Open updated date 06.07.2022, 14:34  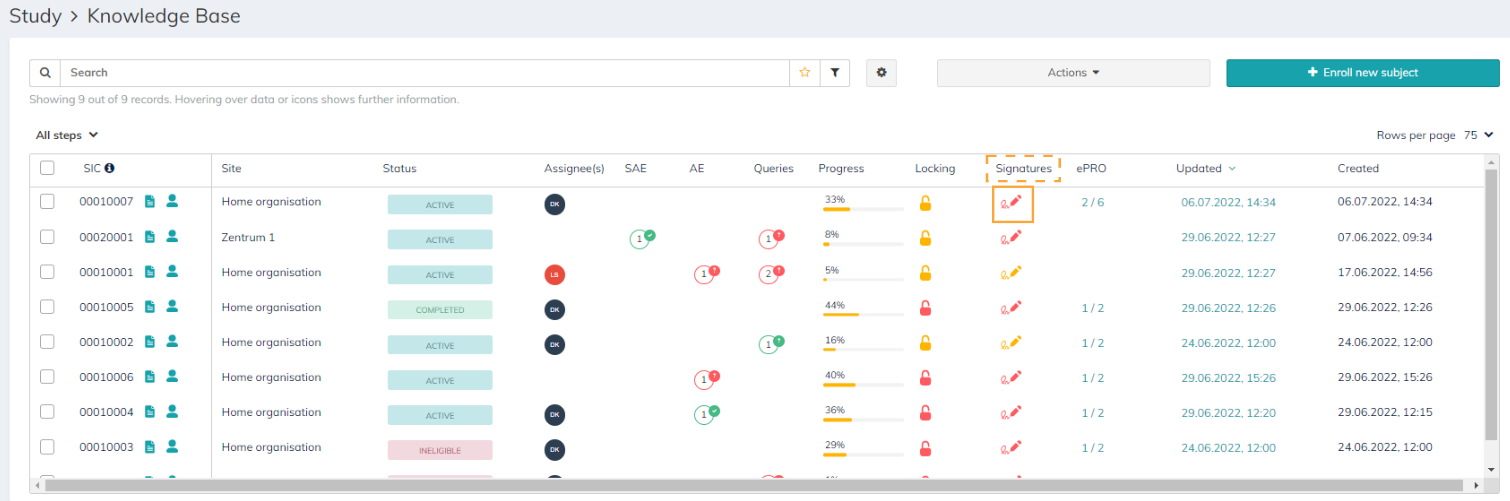click(1228, 202)
